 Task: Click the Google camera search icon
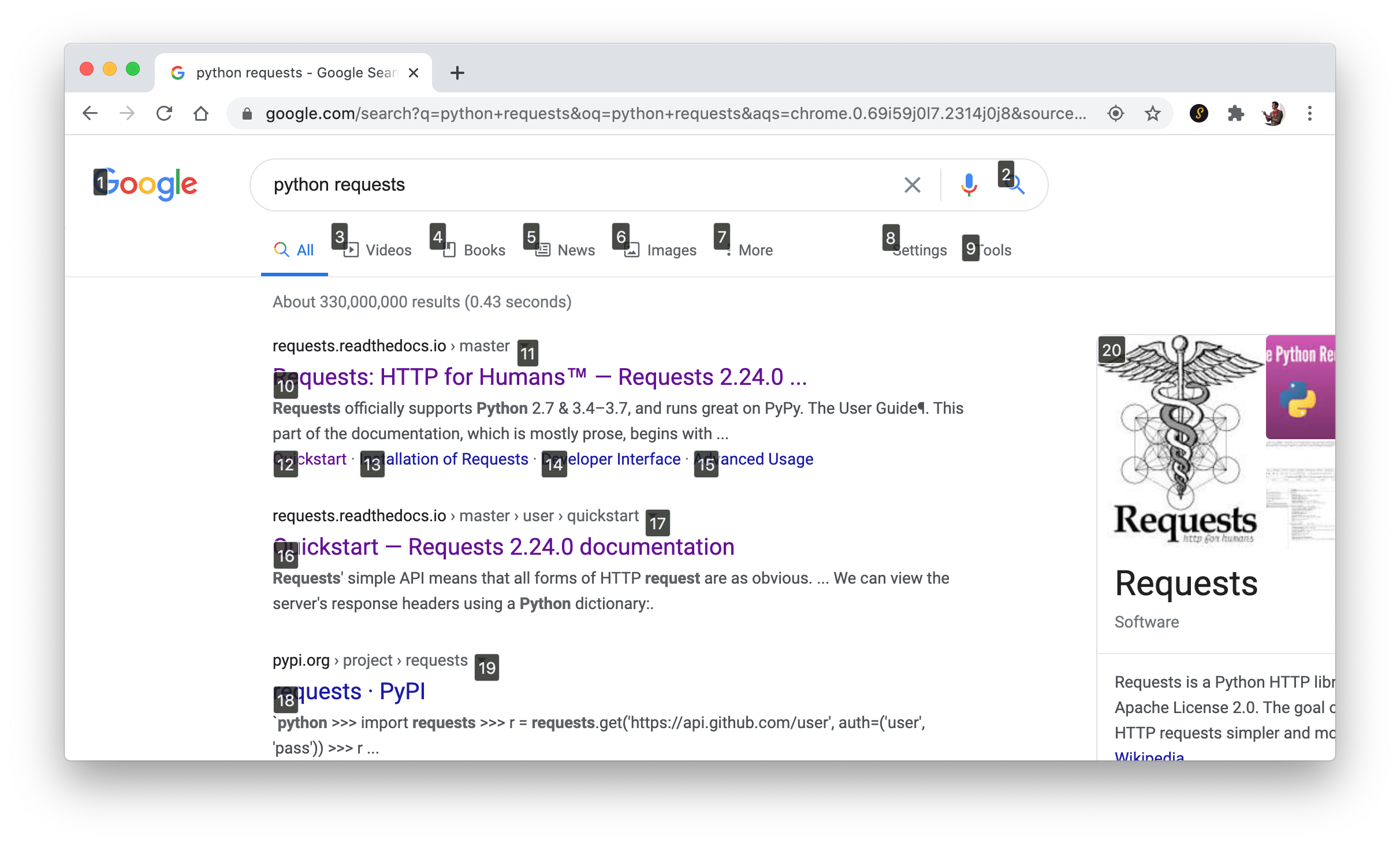[1013, 184]
